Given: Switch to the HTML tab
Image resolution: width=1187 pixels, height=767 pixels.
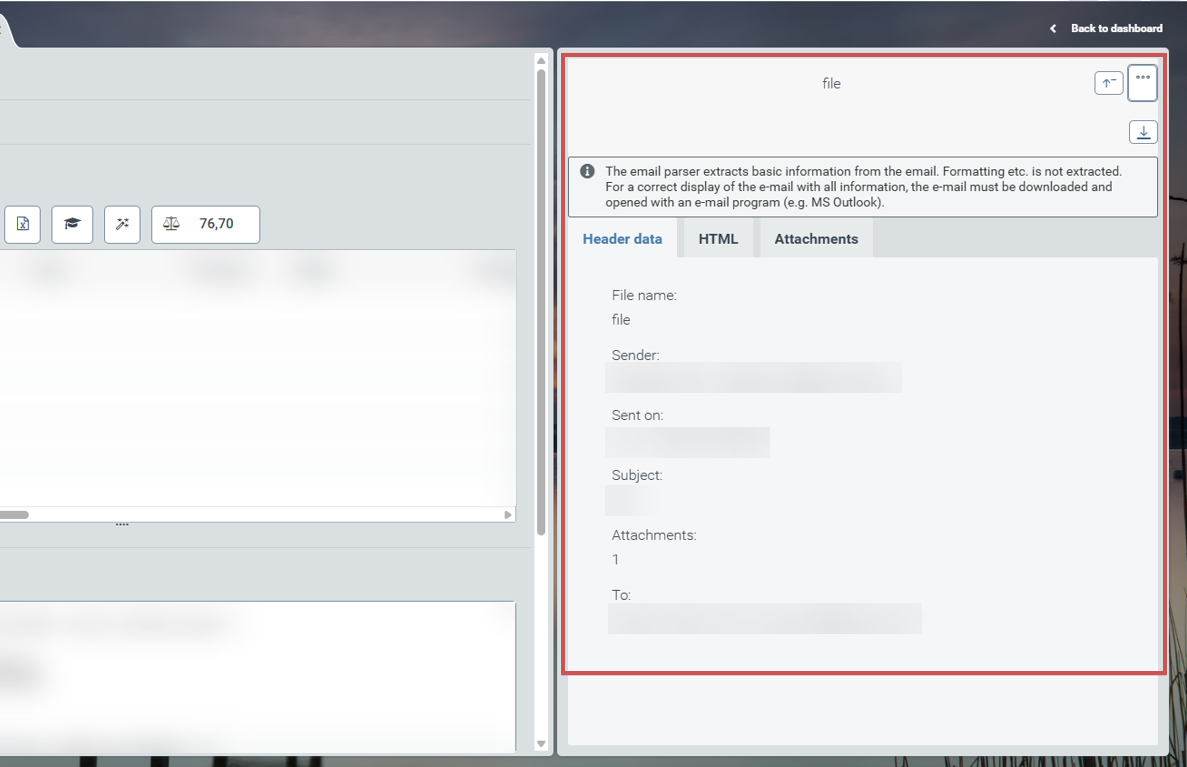Looking at the screenshot, I should (718, 239).
